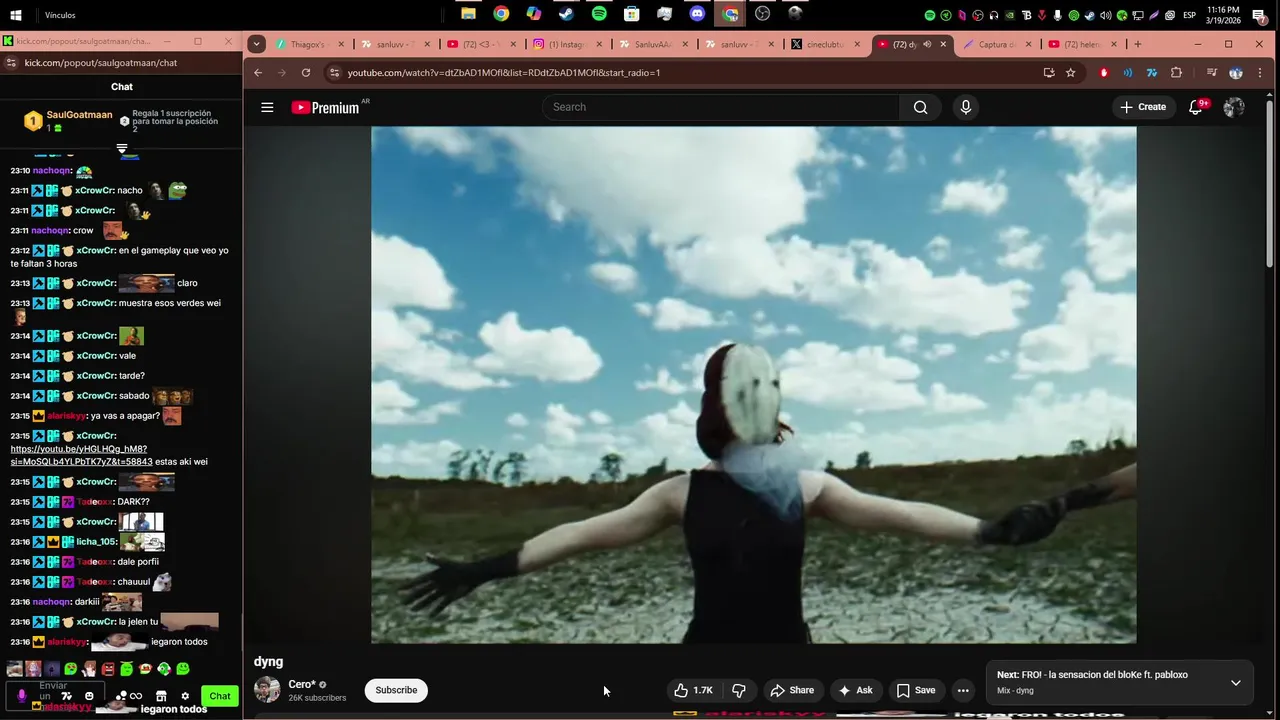This screenshot has width=1280, height=720.
Task: Dislike the dyng video
Action: 739,690
